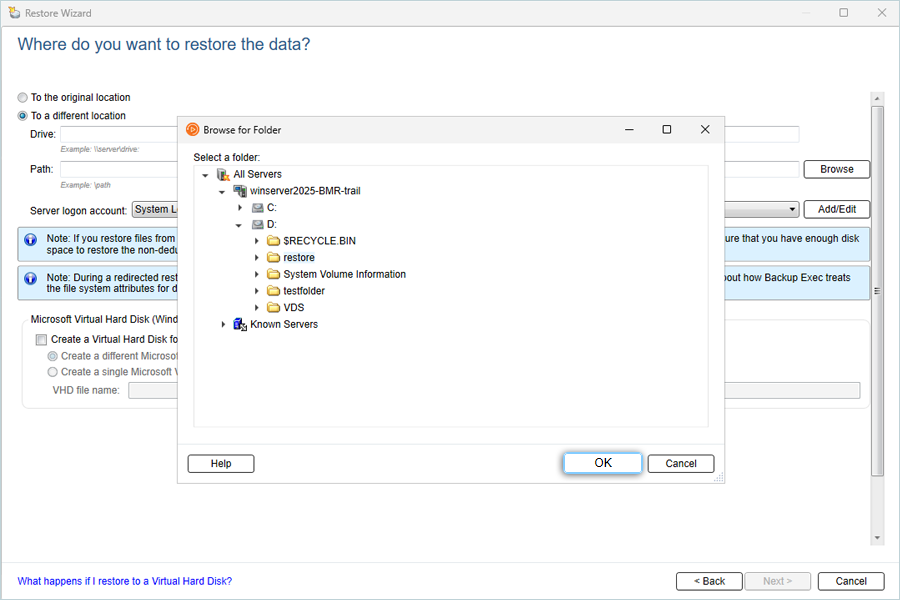Expand the System Volume Information node

(x=257, y=274)
